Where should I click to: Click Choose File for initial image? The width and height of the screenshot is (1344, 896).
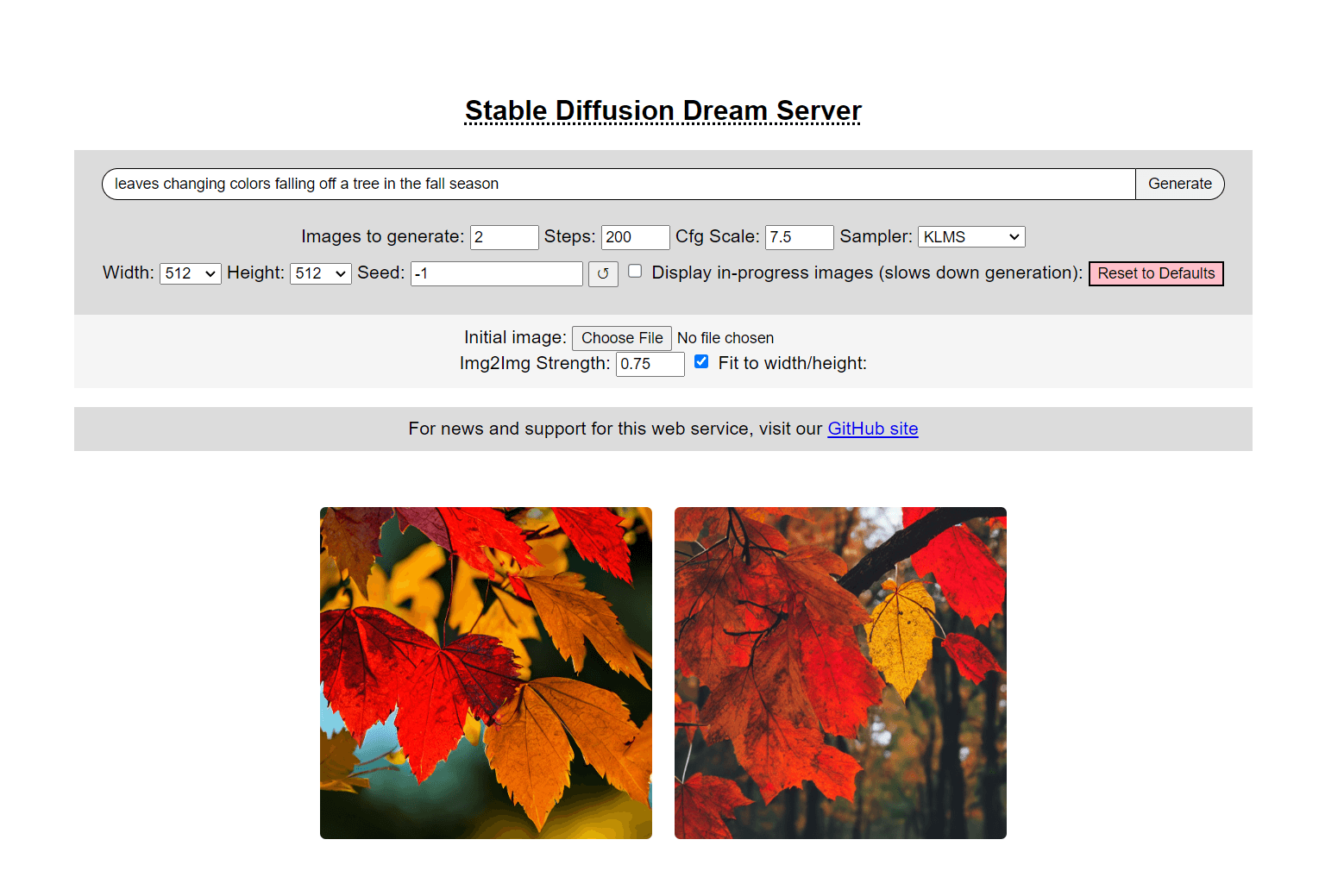(x=622, y=338)
